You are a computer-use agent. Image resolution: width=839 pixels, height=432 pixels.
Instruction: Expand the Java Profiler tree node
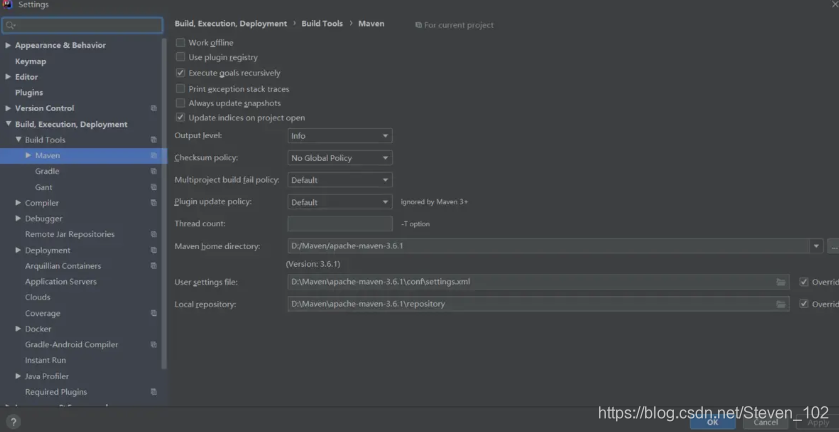pyautogui.click(x=18, y=376)
